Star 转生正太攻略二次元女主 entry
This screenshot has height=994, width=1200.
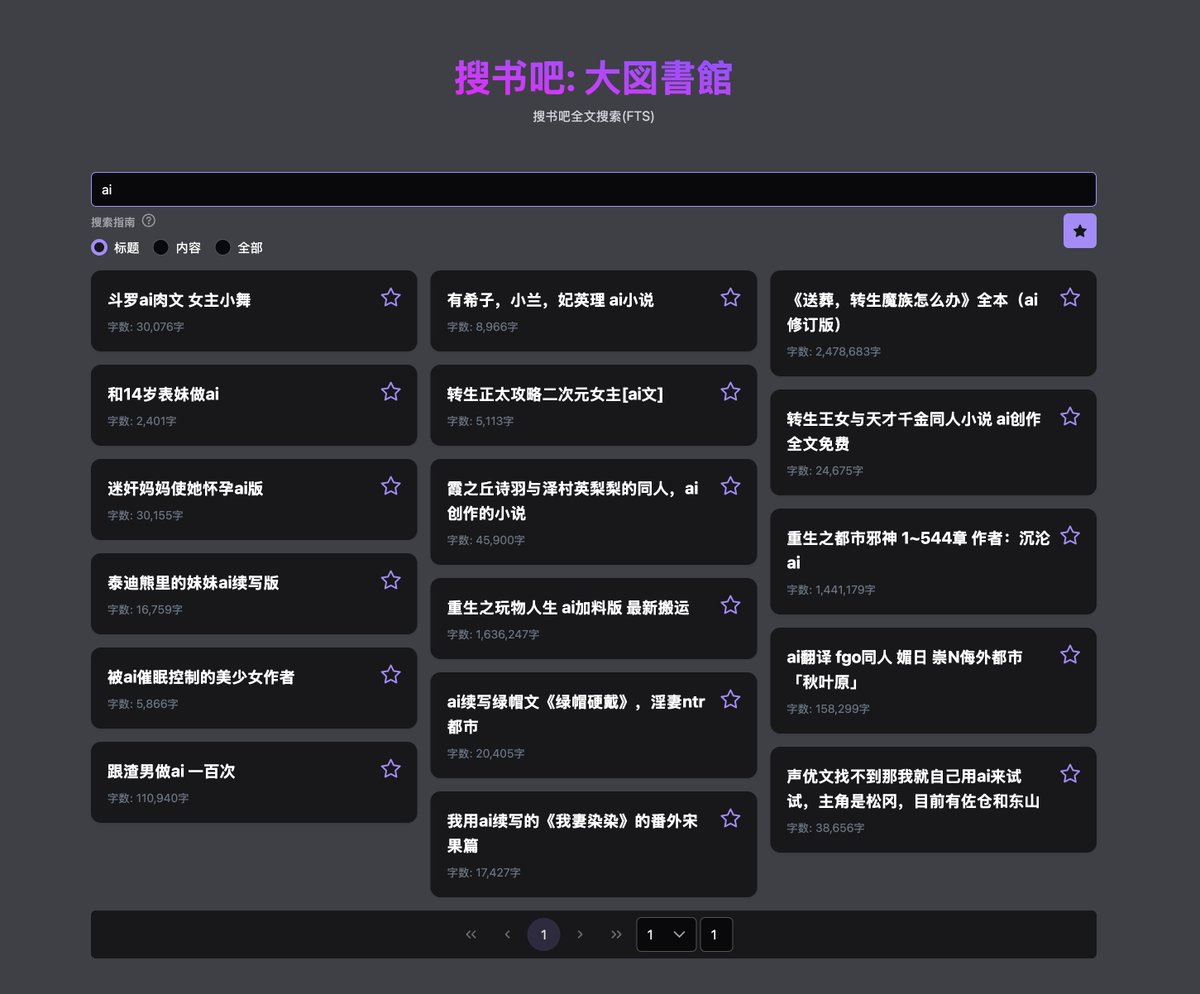pyautogui.click(x=730, y=392)
